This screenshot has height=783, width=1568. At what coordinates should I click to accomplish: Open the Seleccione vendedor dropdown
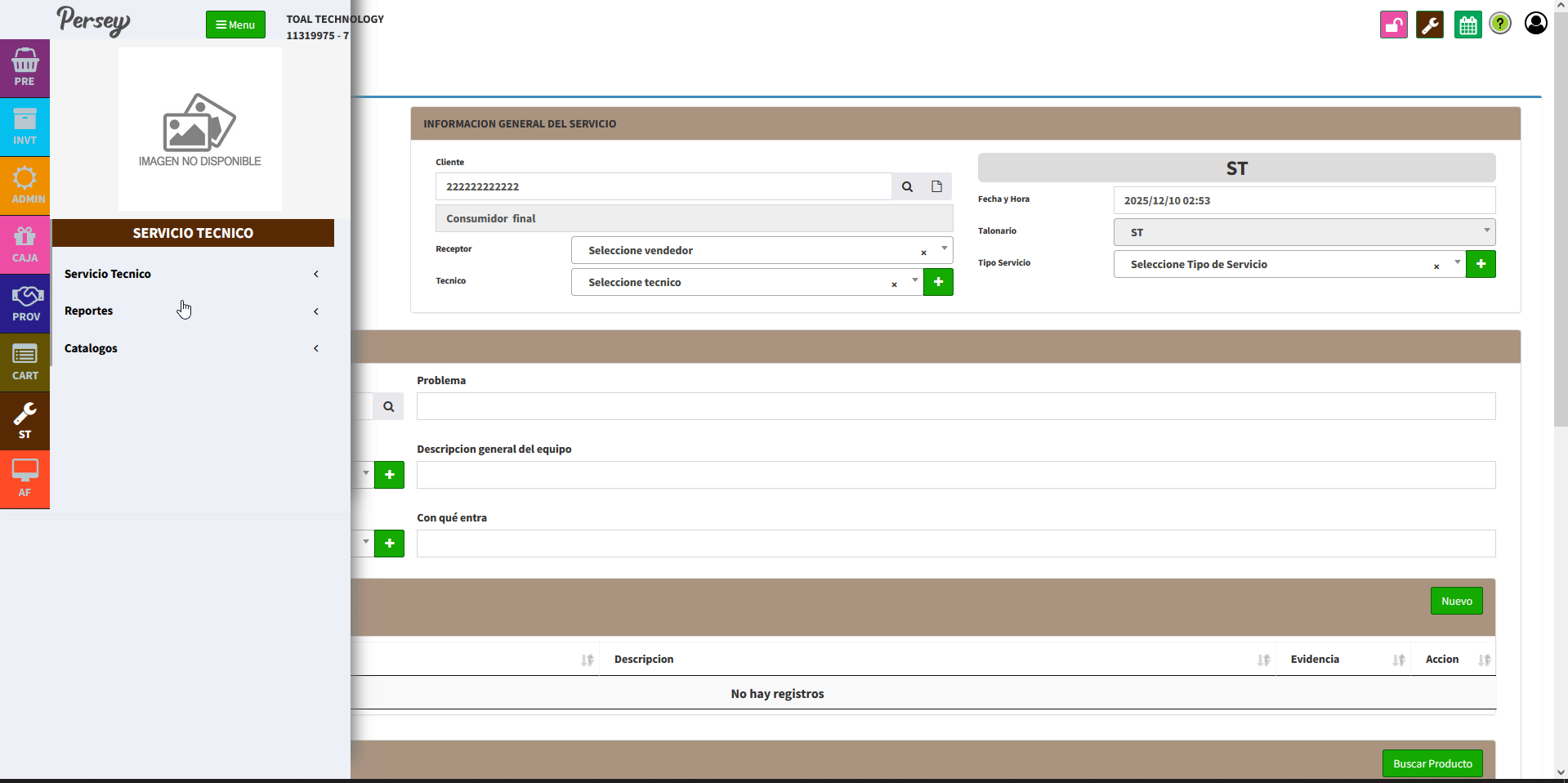click(752, 250)
